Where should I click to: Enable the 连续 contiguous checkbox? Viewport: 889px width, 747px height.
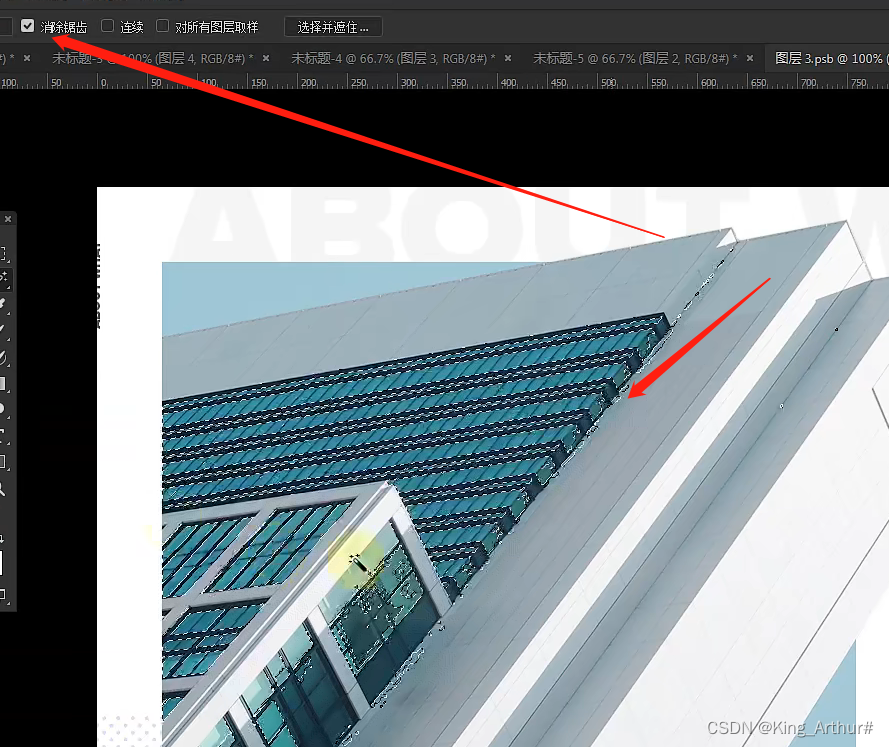[x=107, y=26]
